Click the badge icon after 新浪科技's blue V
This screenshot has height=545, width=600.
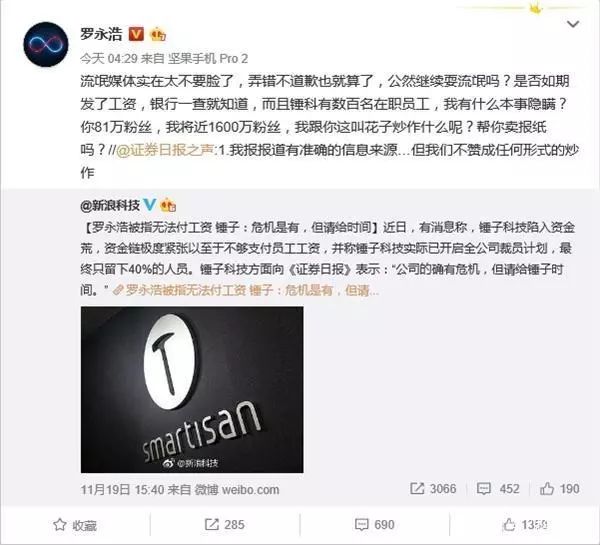(x=168, y=205)
